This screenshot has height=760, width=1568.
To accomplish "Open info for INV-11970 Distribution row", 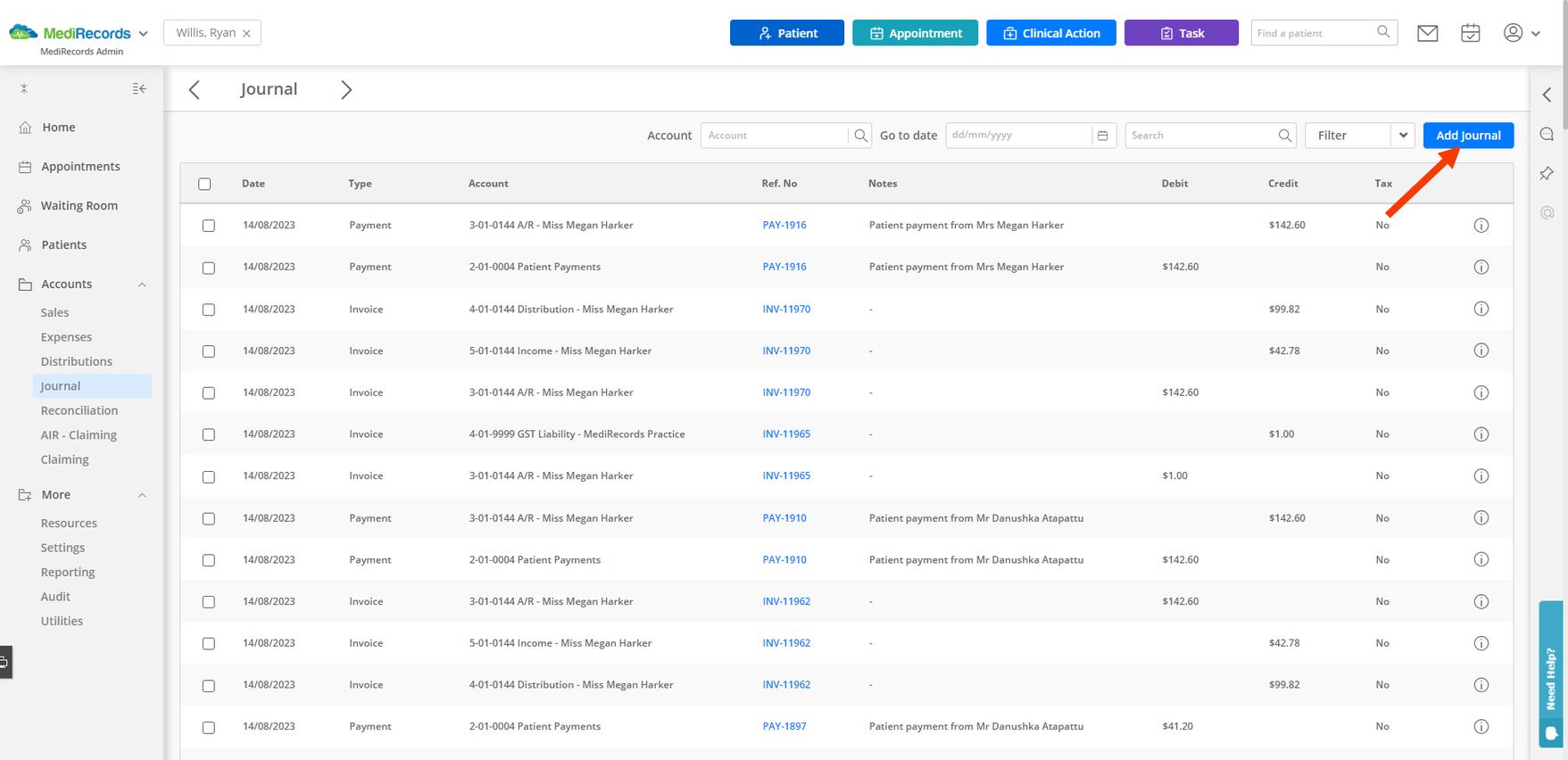I will 1481,309.
